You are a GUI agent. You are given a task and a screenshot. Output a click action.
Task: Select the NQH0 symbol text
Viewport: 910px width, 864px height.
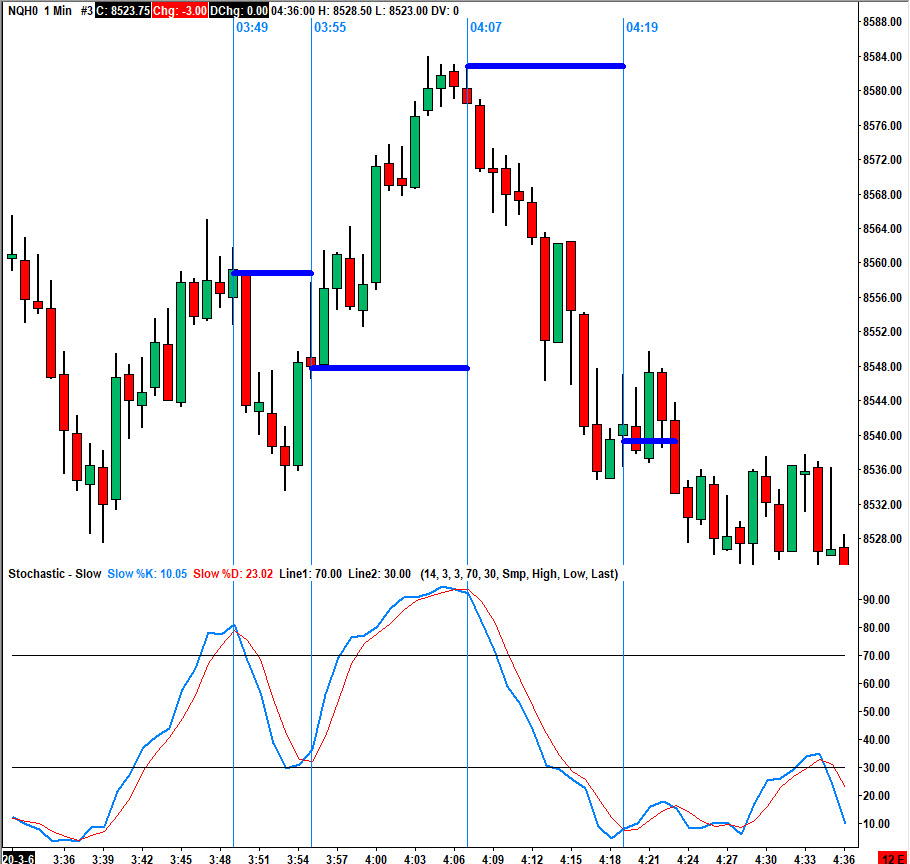23,10
